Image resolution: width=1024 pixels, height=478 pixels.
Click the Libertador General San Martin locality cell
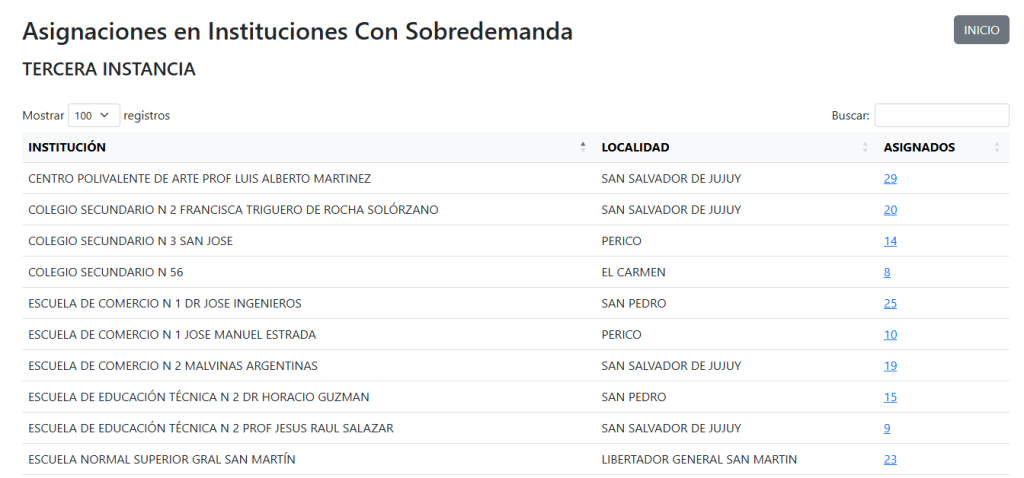[699, 460]
